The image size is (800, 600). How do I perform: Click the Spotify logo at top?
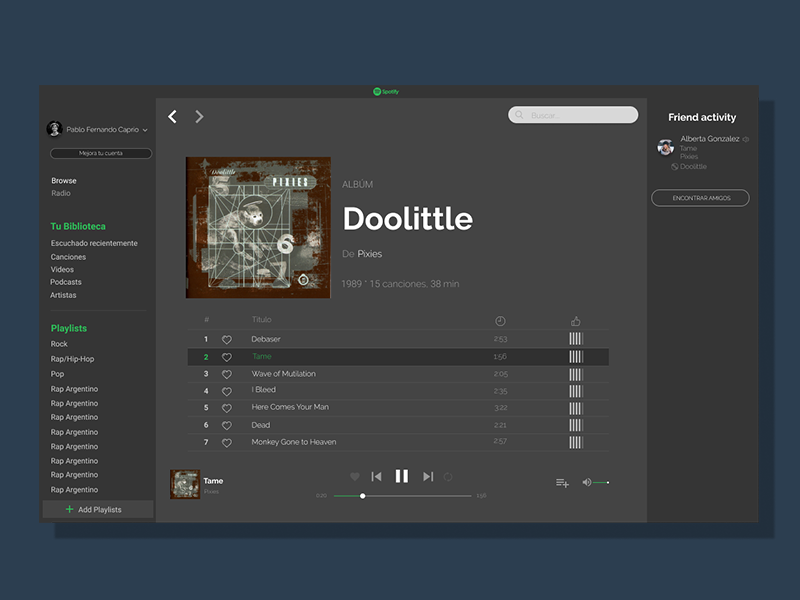[x=386, y=92]
